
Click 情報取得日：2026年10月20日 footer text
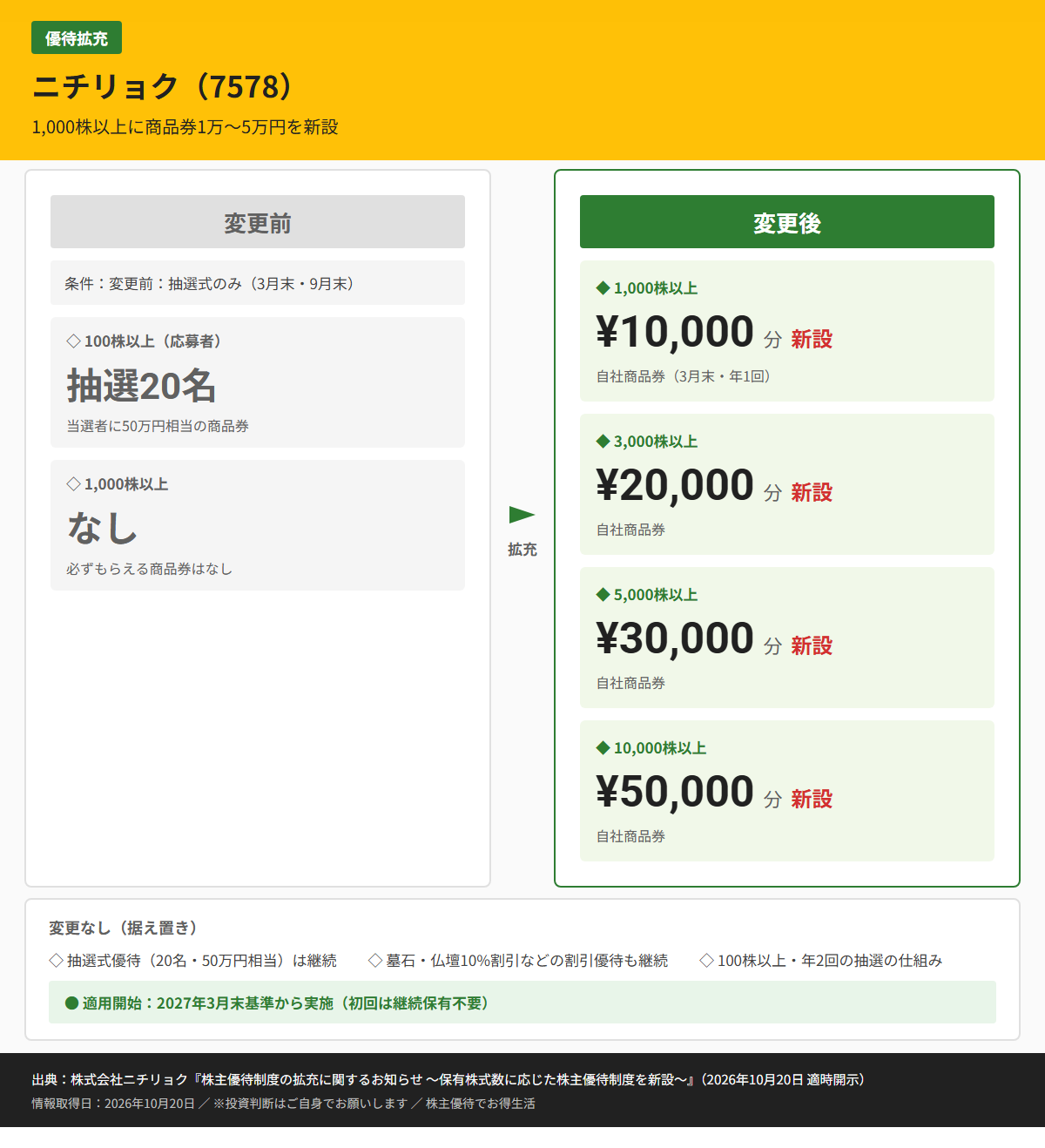coord(113,1104)
